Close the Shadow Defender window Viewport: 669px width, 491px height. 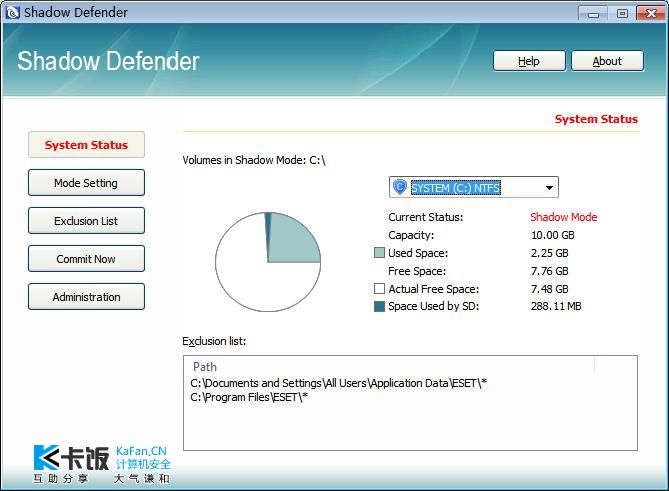pos(651,14)
